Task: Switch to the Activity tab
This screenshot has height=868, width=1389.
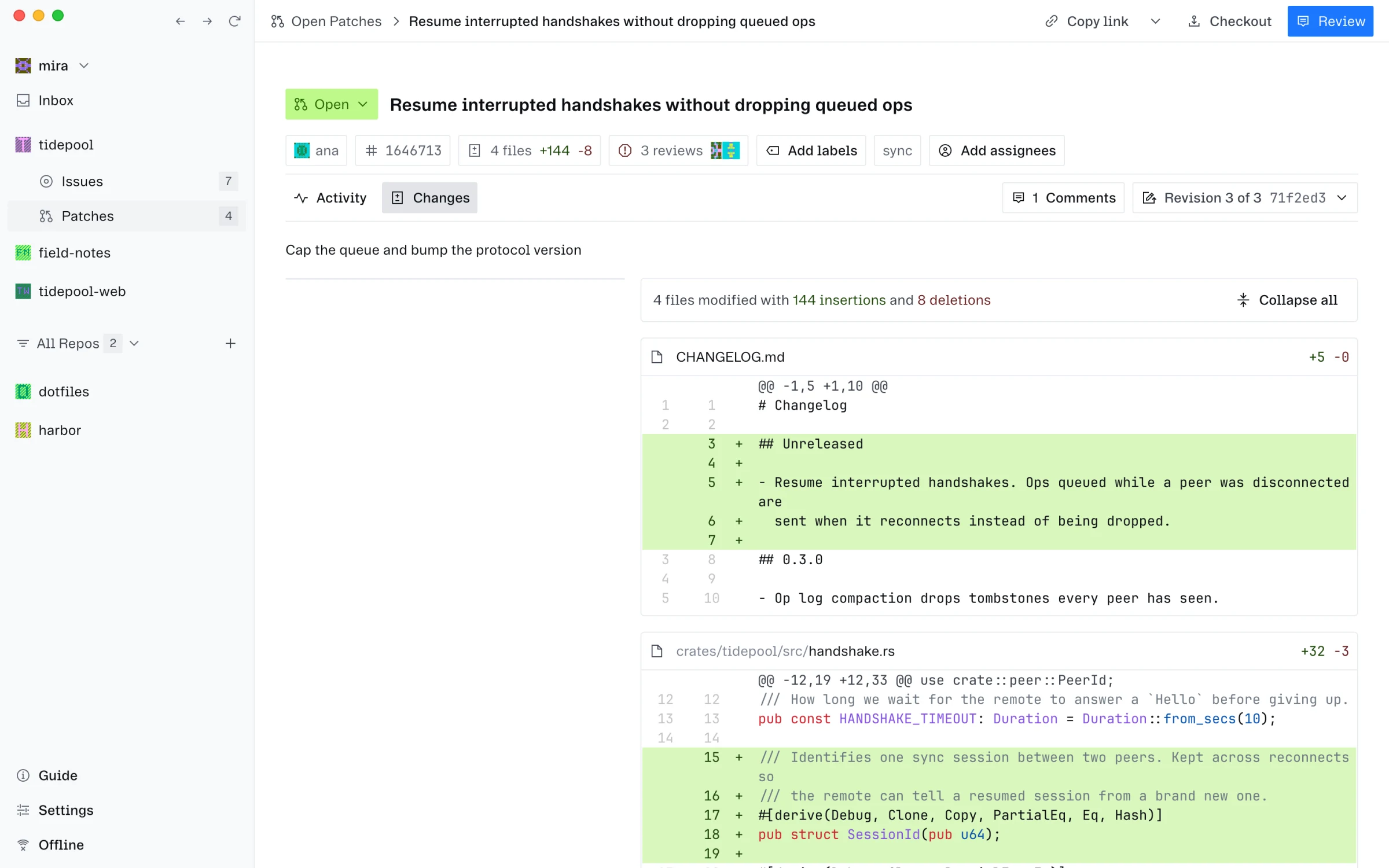Action: tap(330, 198)
